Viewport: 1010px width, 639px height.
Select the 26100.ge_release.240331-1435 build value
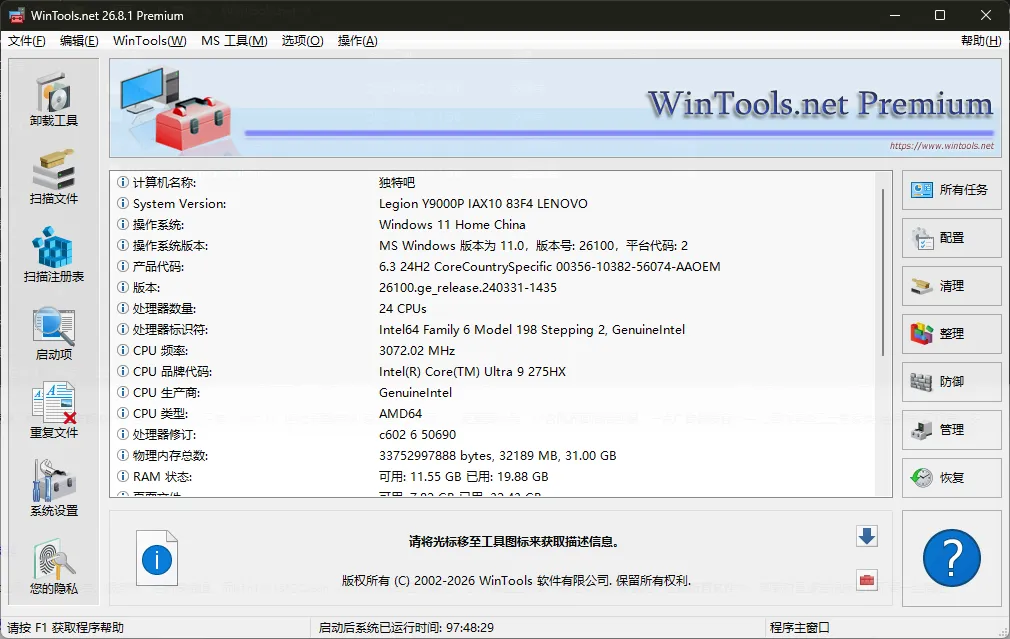coord(468,287)
